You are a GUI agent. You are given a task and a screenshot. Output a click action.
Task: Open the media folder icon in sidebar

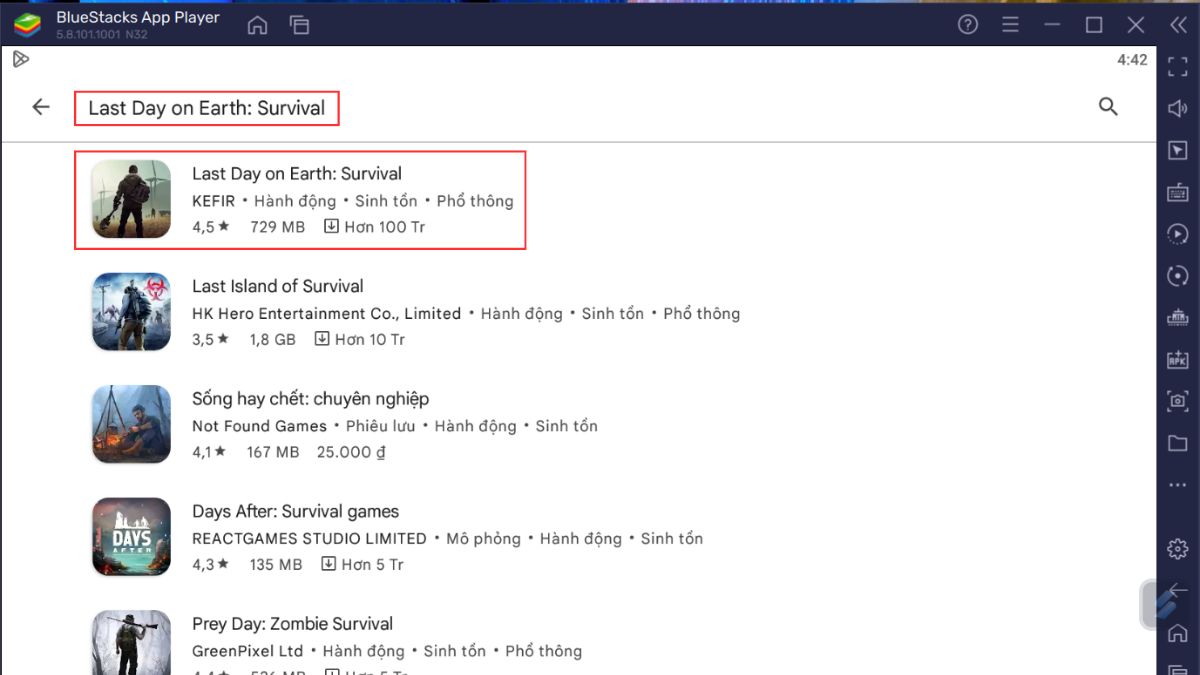point(1178,443)
